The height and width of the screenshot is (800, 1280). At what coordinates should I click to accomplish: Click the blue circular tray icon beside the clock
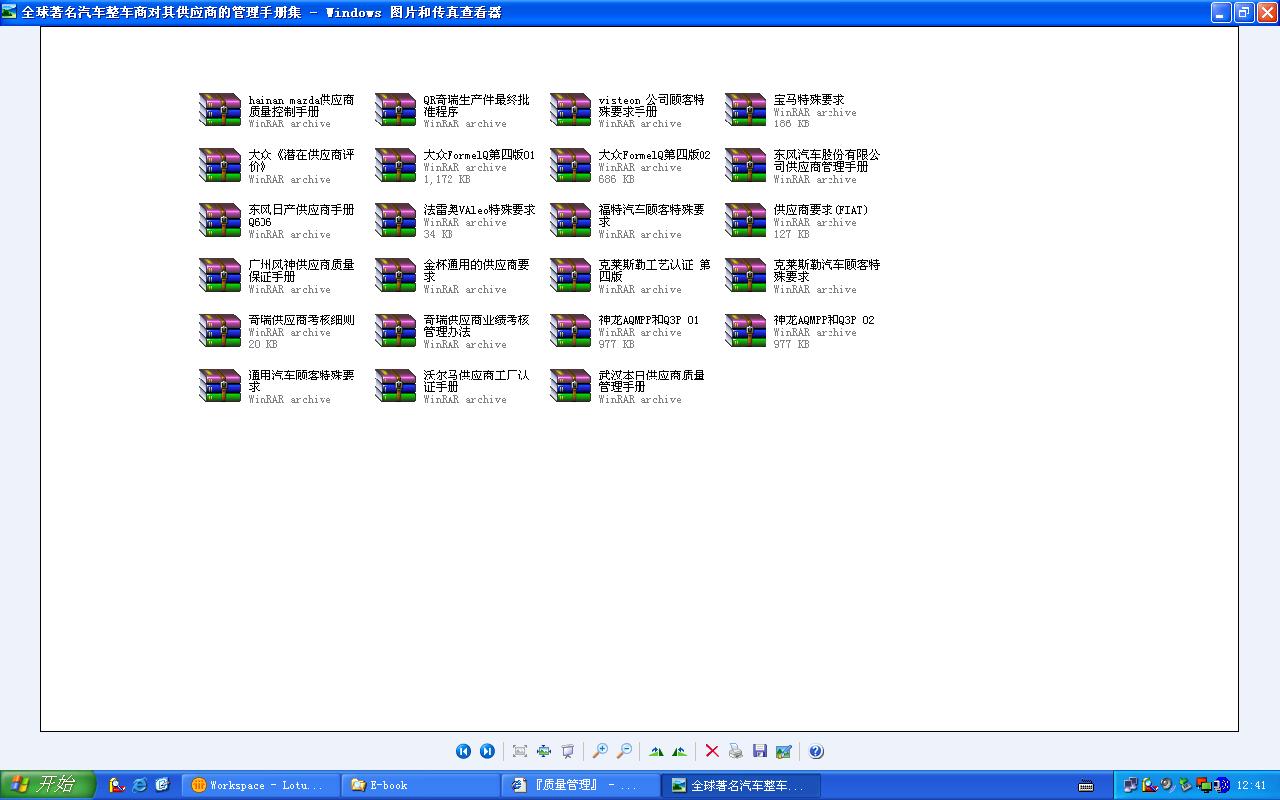tap(1221, 785)
